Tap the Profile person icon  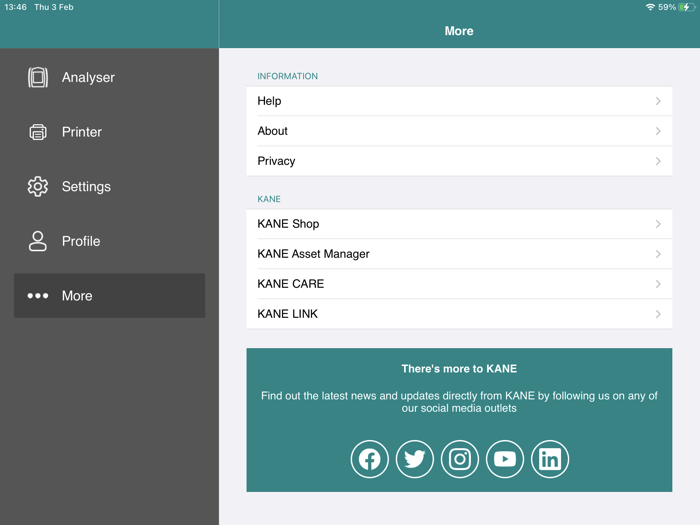(38, 241)
